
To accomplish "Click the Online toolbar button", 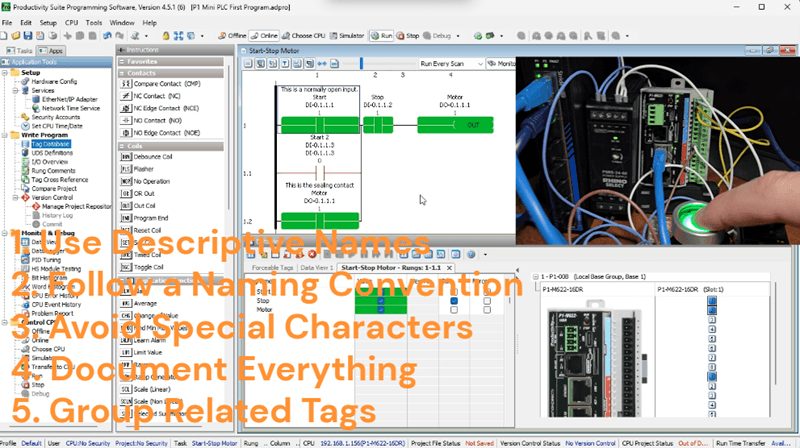I will click(x=264, y=36).
